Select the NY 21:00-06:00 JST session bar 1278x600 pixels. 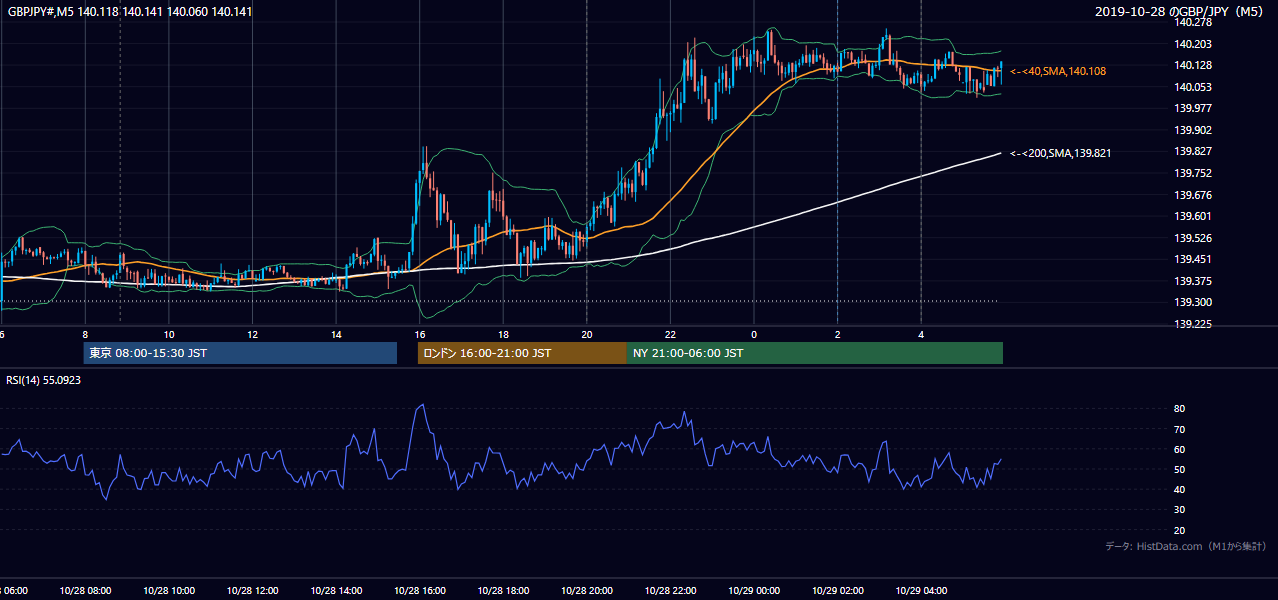(815, 353)
